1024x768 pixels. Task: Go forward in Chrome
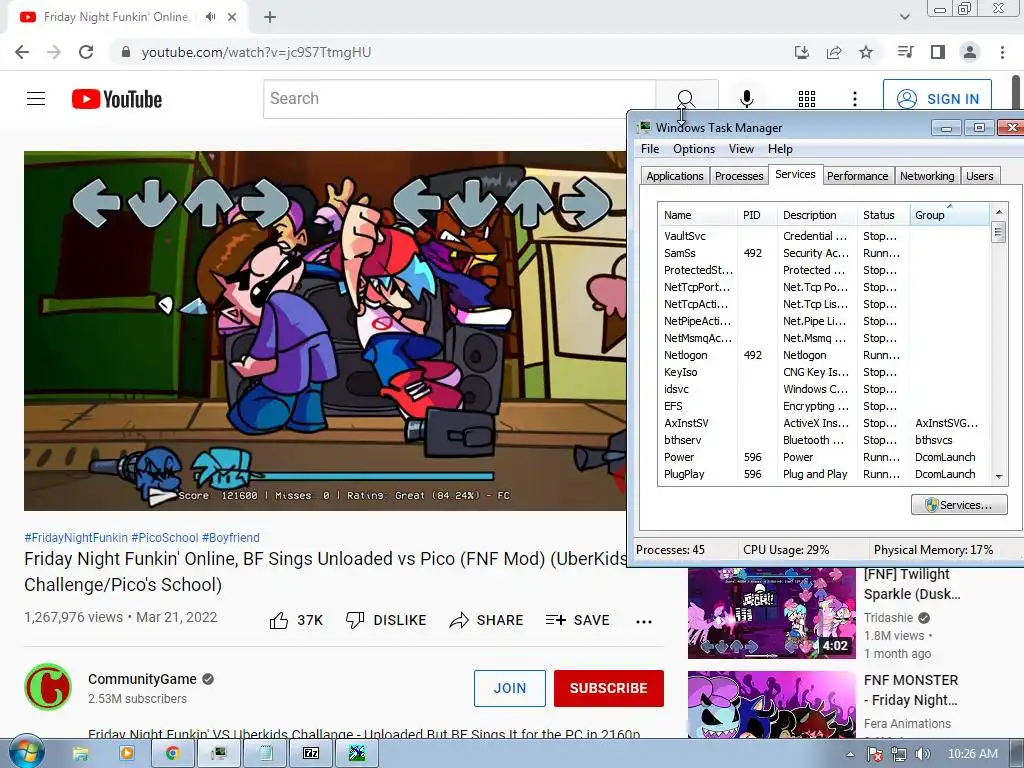click(x=54, y=52)
